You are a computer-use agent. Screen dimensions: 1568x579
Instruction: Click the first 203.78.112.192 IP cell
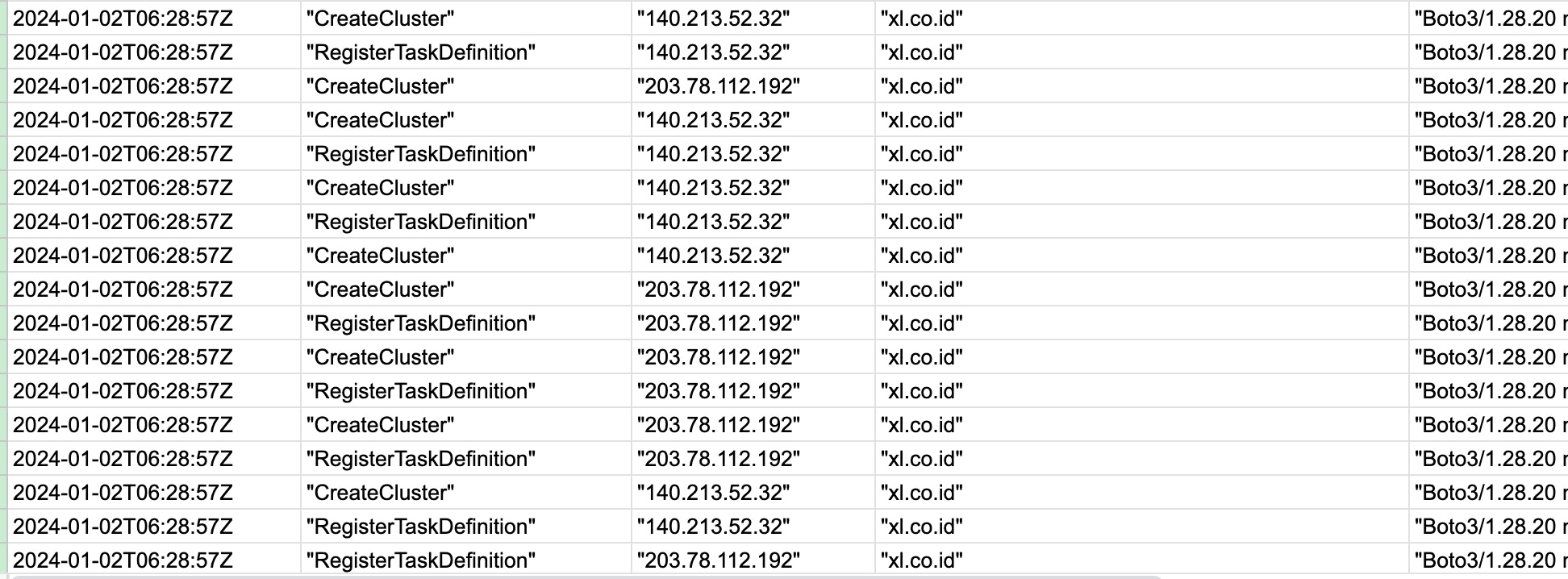coord(718,86)
